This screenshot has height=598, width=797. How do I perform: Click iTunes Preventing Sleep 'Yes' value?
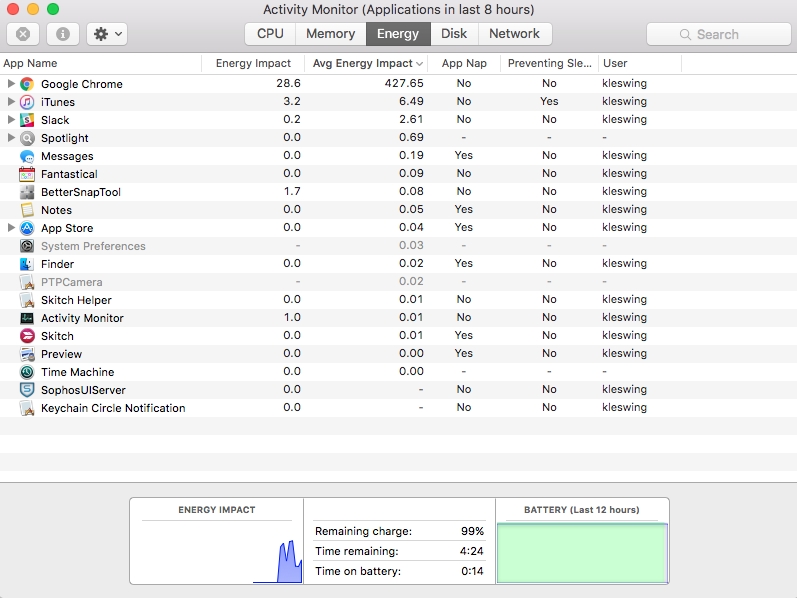click(549, 101)
